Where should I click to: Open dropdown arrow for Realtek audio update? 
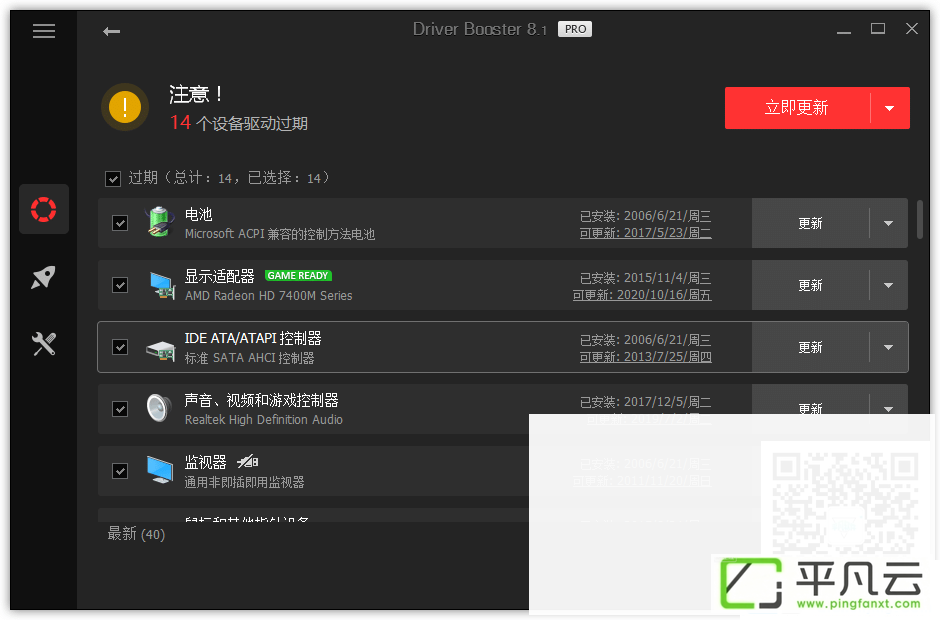click(x=888, y=408)
